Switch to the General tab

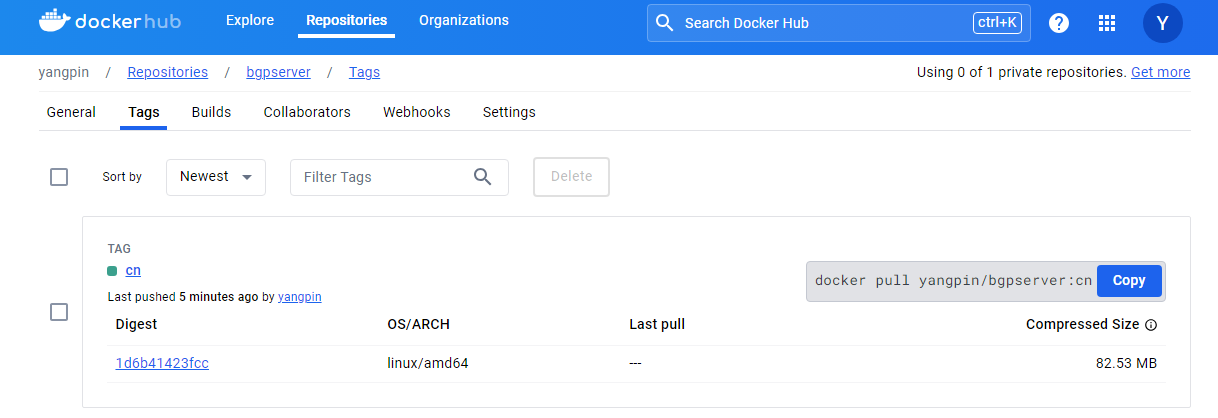(x=71, y=112)
